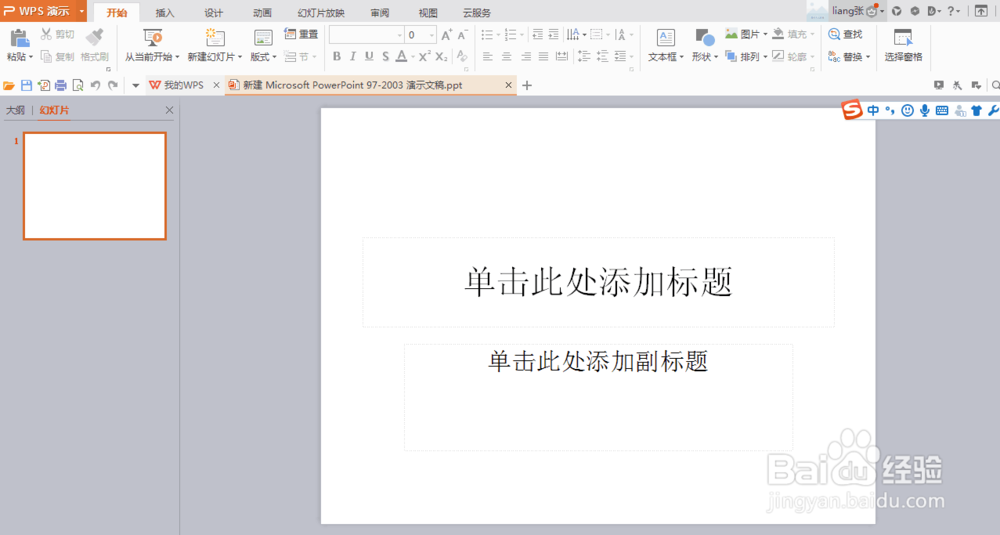1000x535 pixels.
Task: Justify the text alignment
Action: click(x=543, y=57)
